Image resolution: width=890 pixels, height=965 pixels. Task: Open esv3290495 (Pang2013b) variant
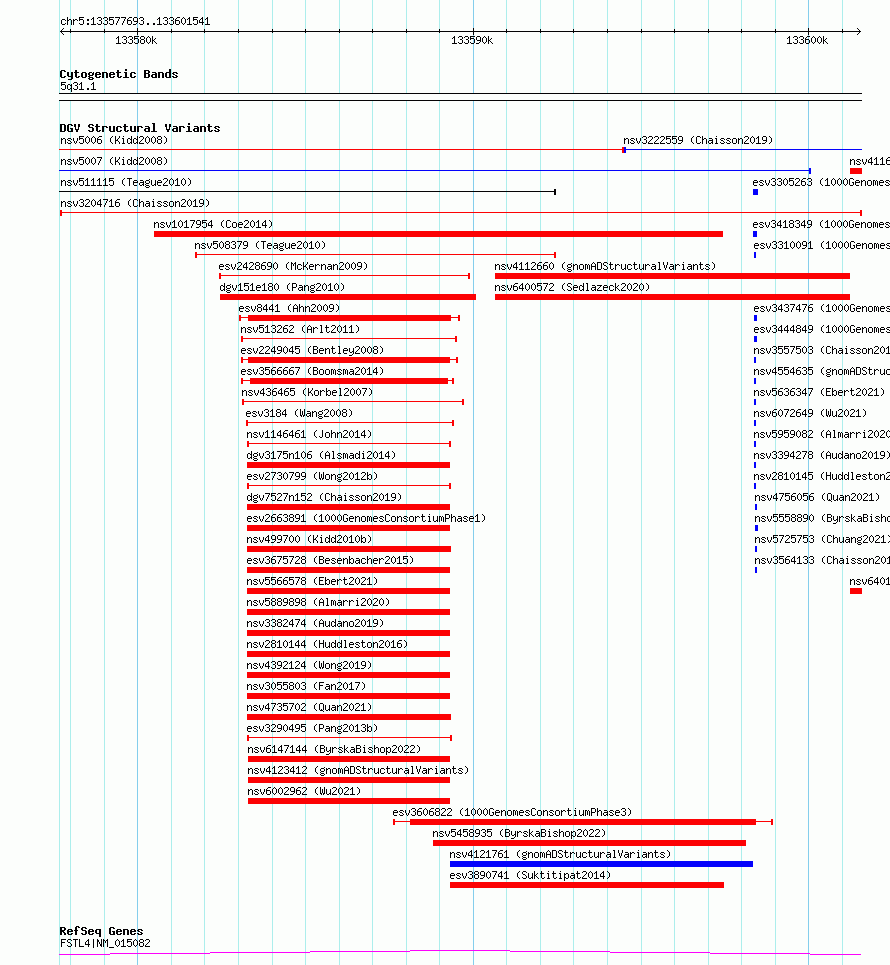[x=312, y=728]
